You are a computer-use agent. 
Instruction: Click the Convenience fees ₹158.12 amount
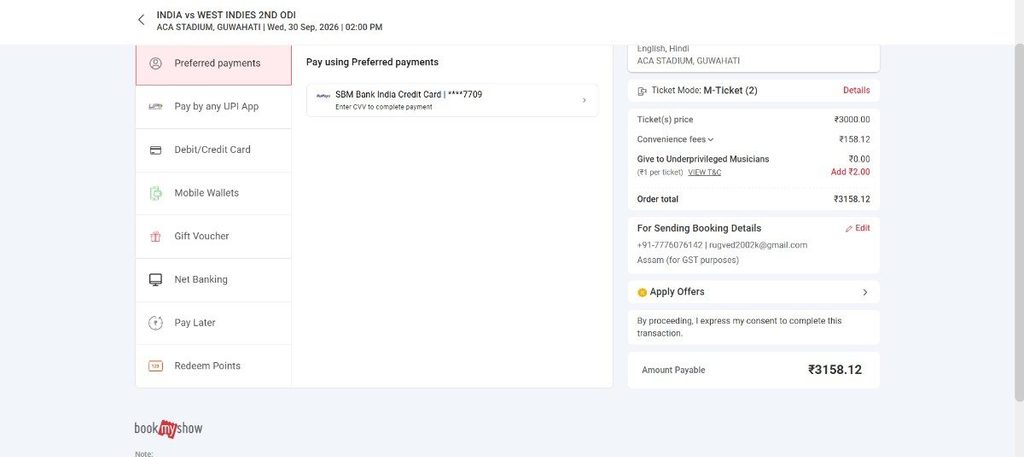(x=854, y=140)
